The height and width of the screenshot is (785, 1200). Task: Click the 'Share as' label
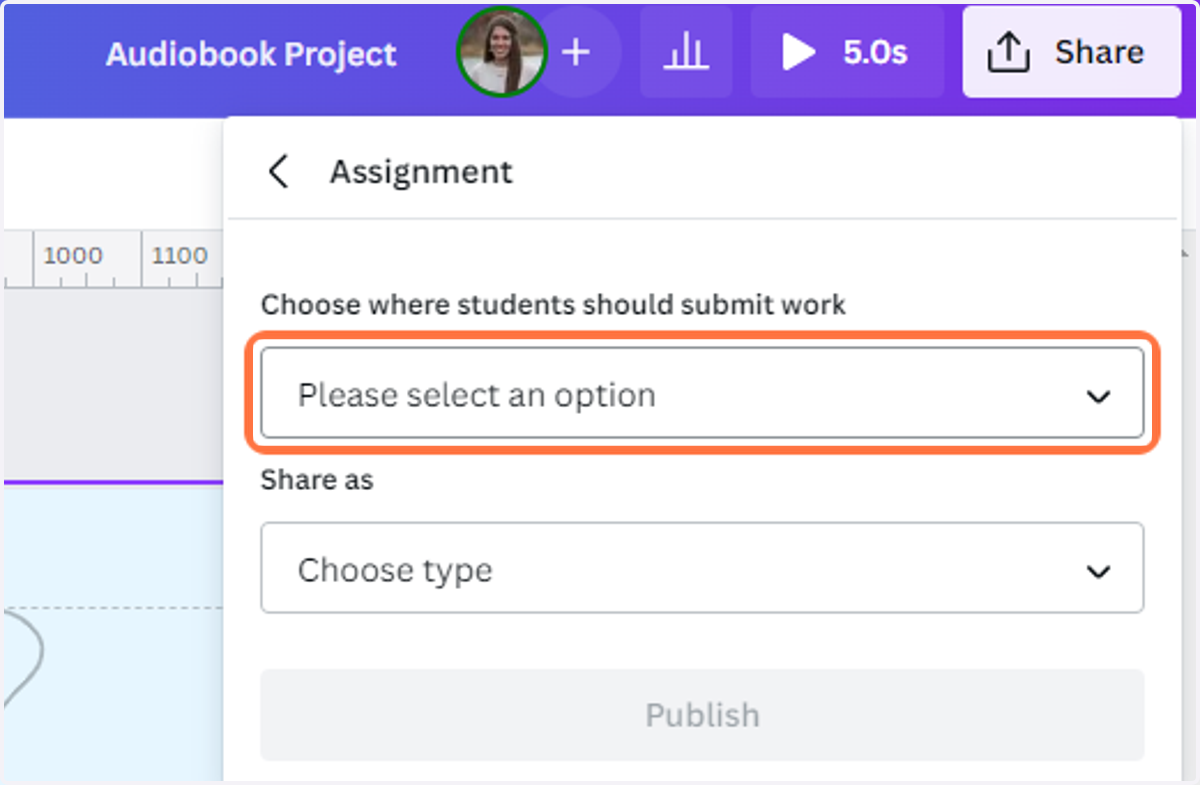317,480
